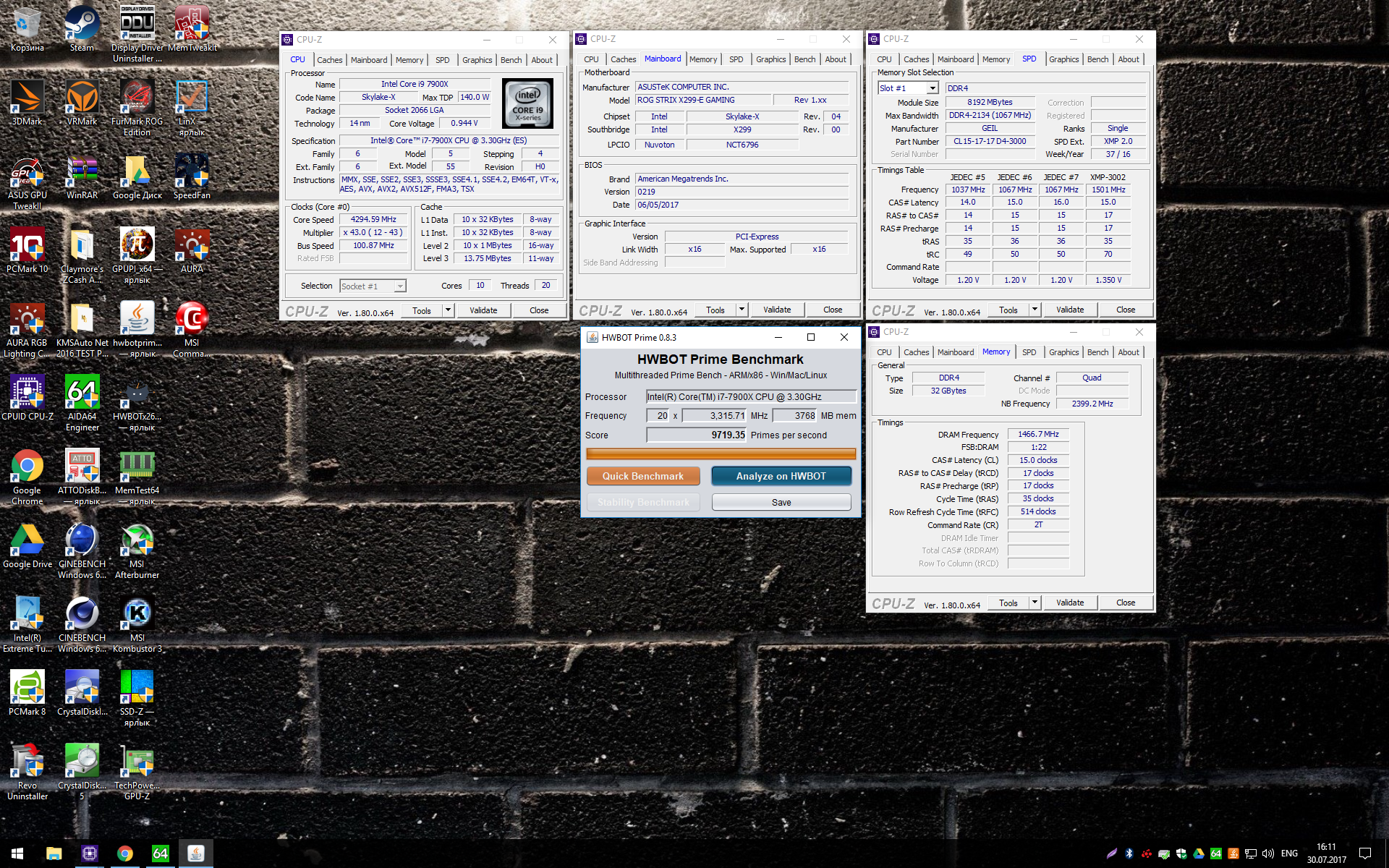
Task: Launch PCMark 10 from the desktop
Action: tap(27, 251)
